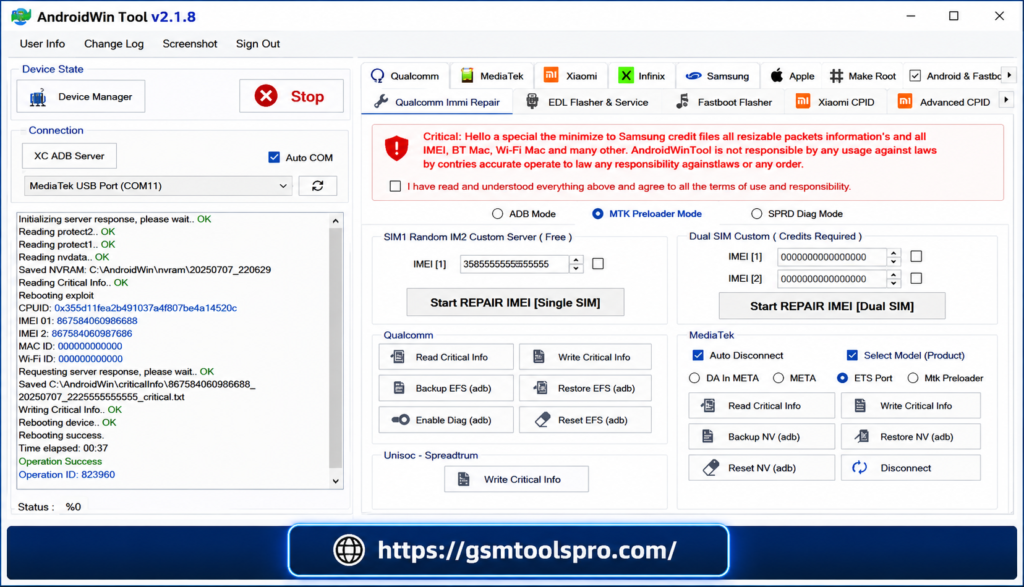
Task: Click the Infinix tab green X icon
Action: tap(626, 76)
